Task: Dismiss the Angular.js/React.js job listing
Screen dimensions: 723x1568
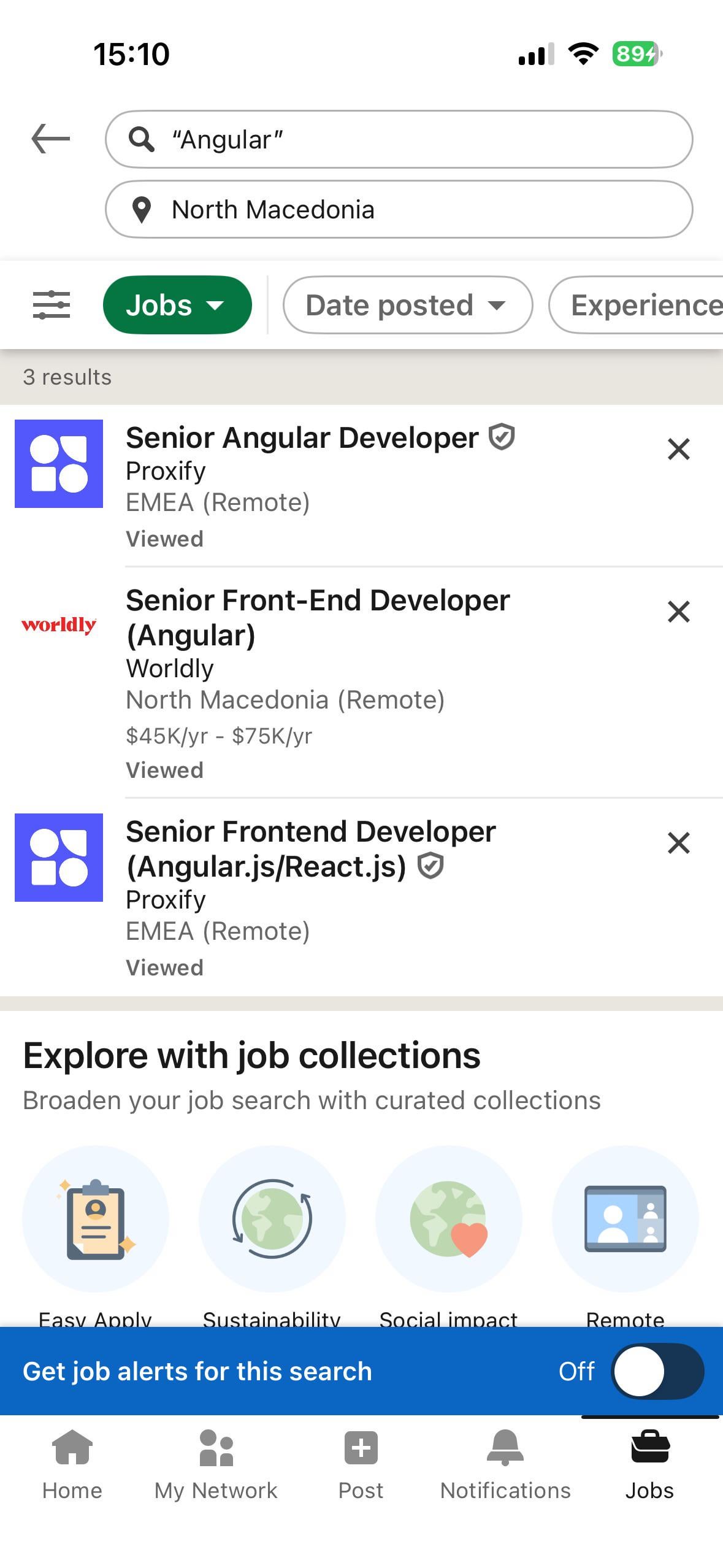Action: point(678,843)
